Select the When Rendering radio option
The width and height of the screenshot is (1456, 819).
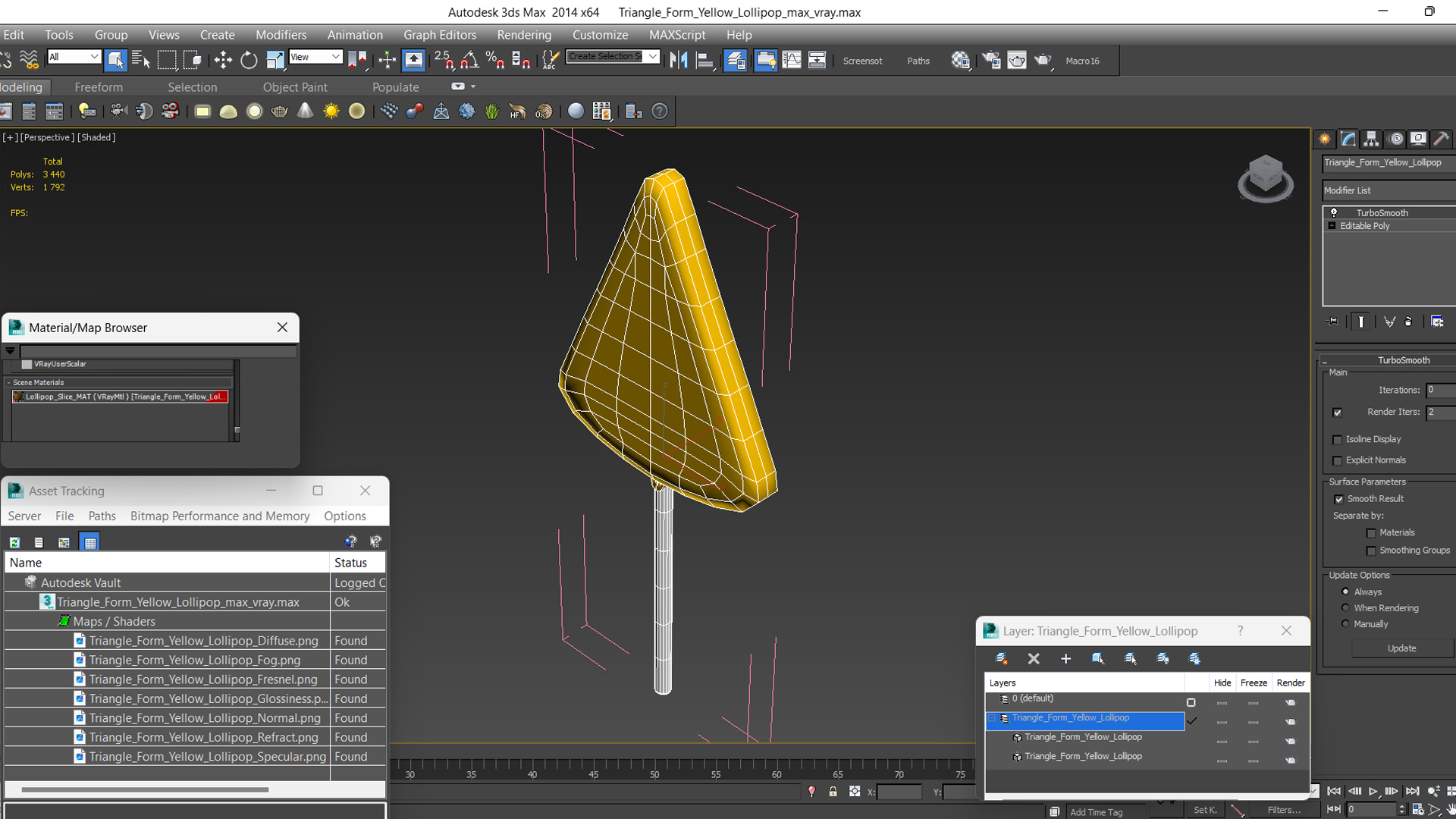click(1346, 607)
